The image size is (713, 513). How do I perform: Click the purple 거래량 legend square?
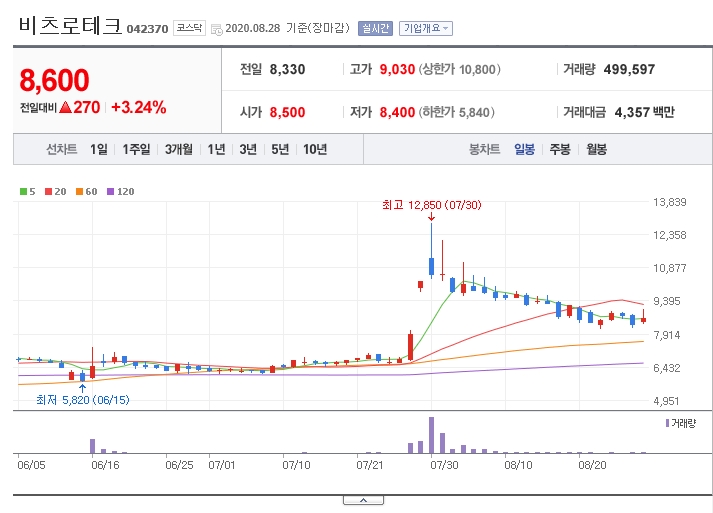pyautogui.click(x=667, y=423)
